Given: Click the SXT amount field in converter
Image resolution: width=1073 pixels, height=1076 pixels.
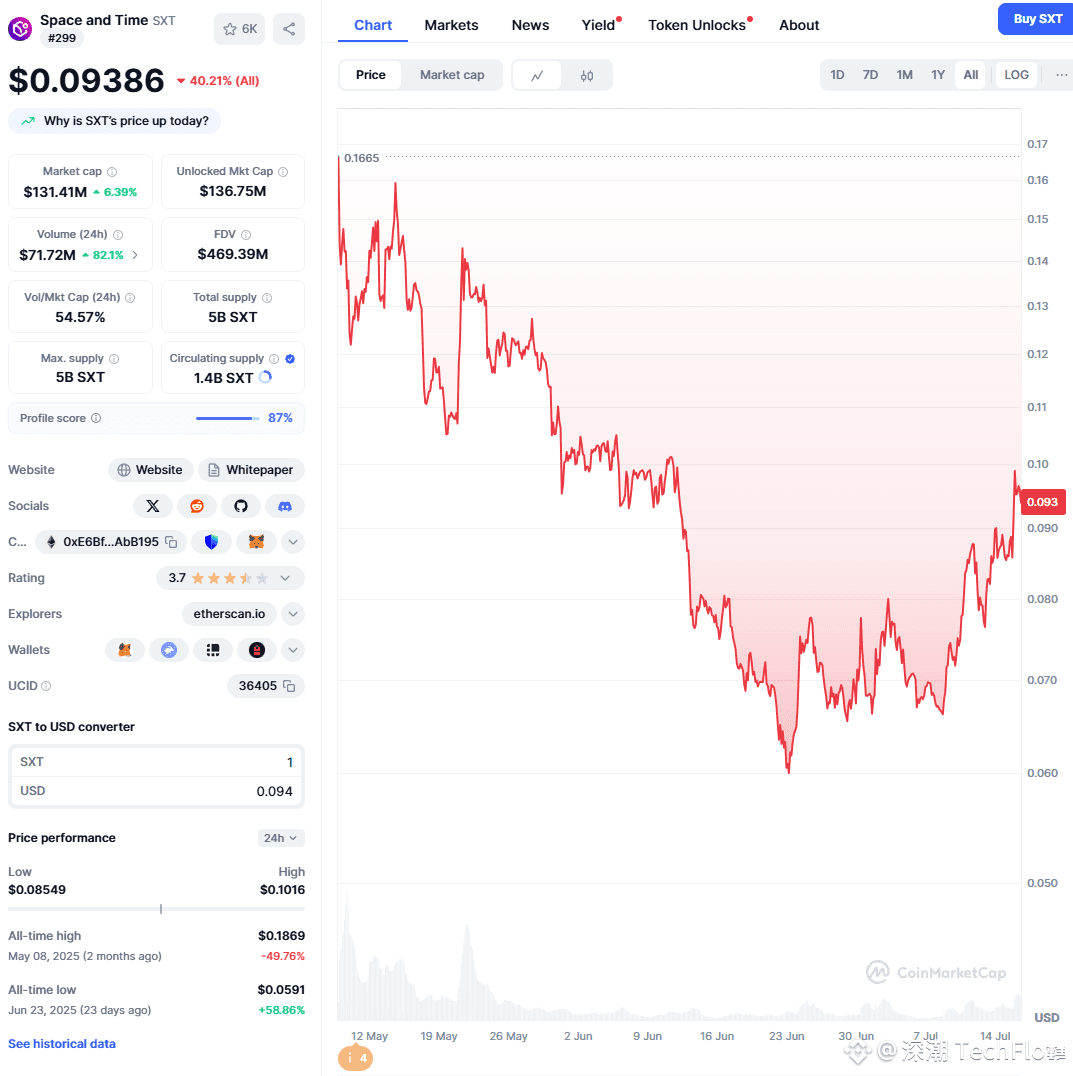Looking at the screenshot, I should [x=156, y=762].
